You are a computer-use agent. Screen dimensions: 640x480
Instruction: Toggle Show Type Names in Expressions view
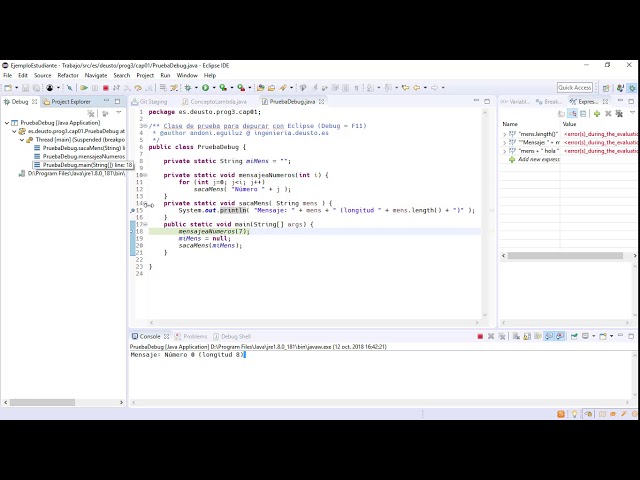click(x=562, y=113)
